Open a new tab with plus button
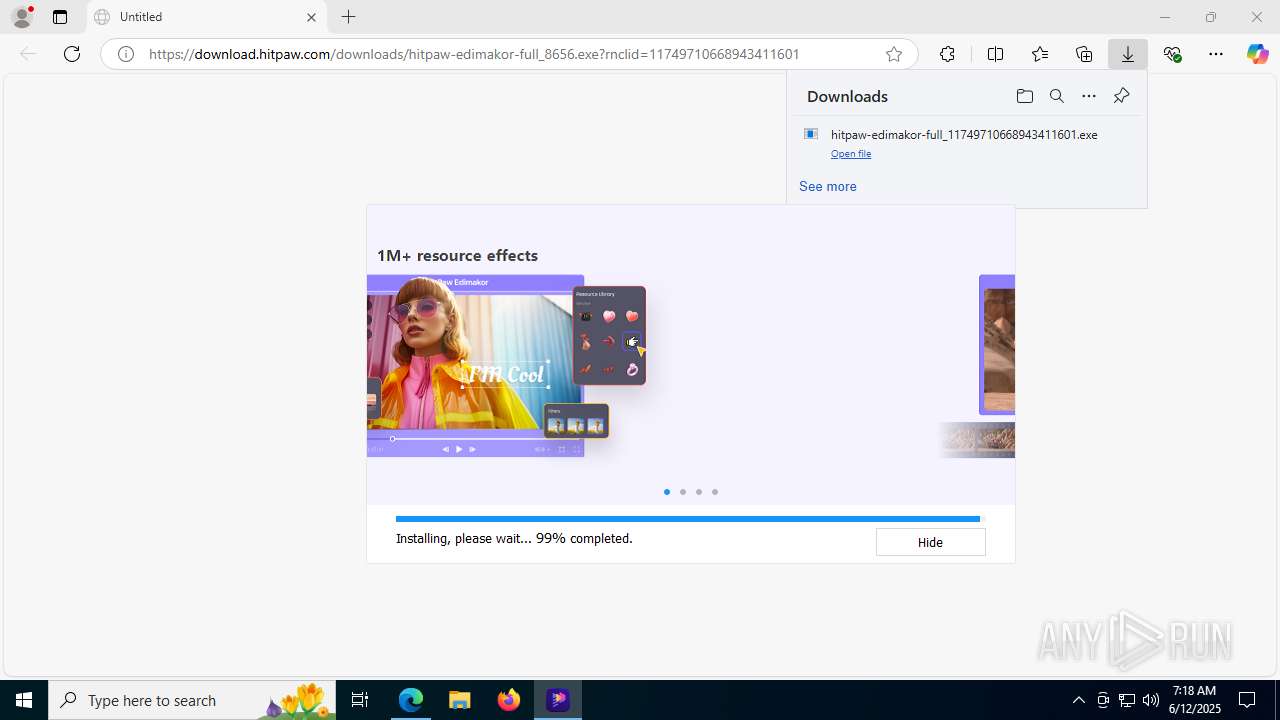 point(348,17)
